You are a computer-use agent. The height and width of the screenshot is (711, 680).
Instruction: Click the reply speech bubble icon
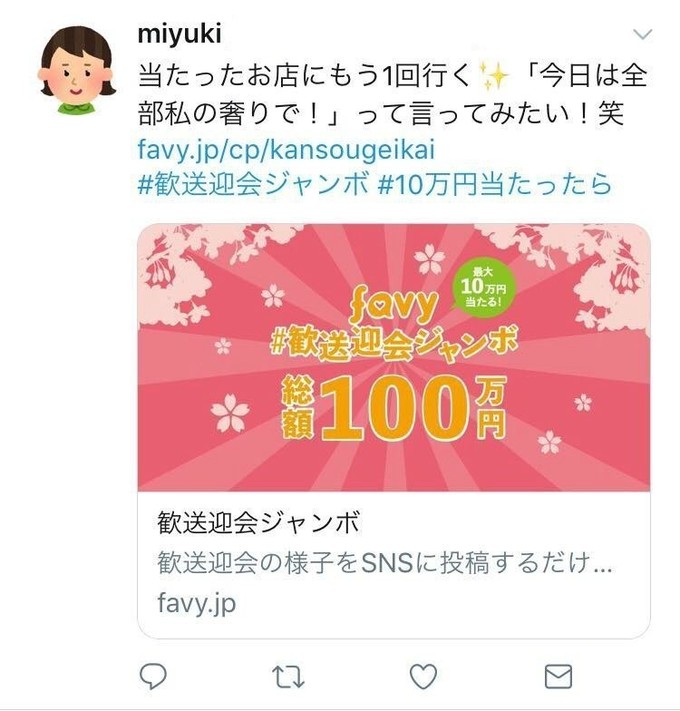coord(153,677)
